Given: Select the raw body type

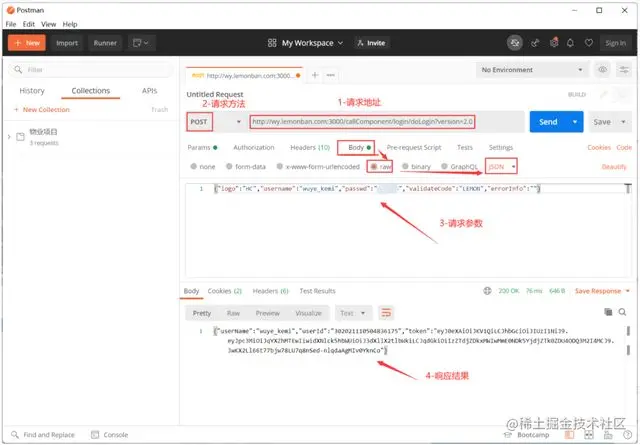Looking at the screenshot, I should [x=380, y=167].
